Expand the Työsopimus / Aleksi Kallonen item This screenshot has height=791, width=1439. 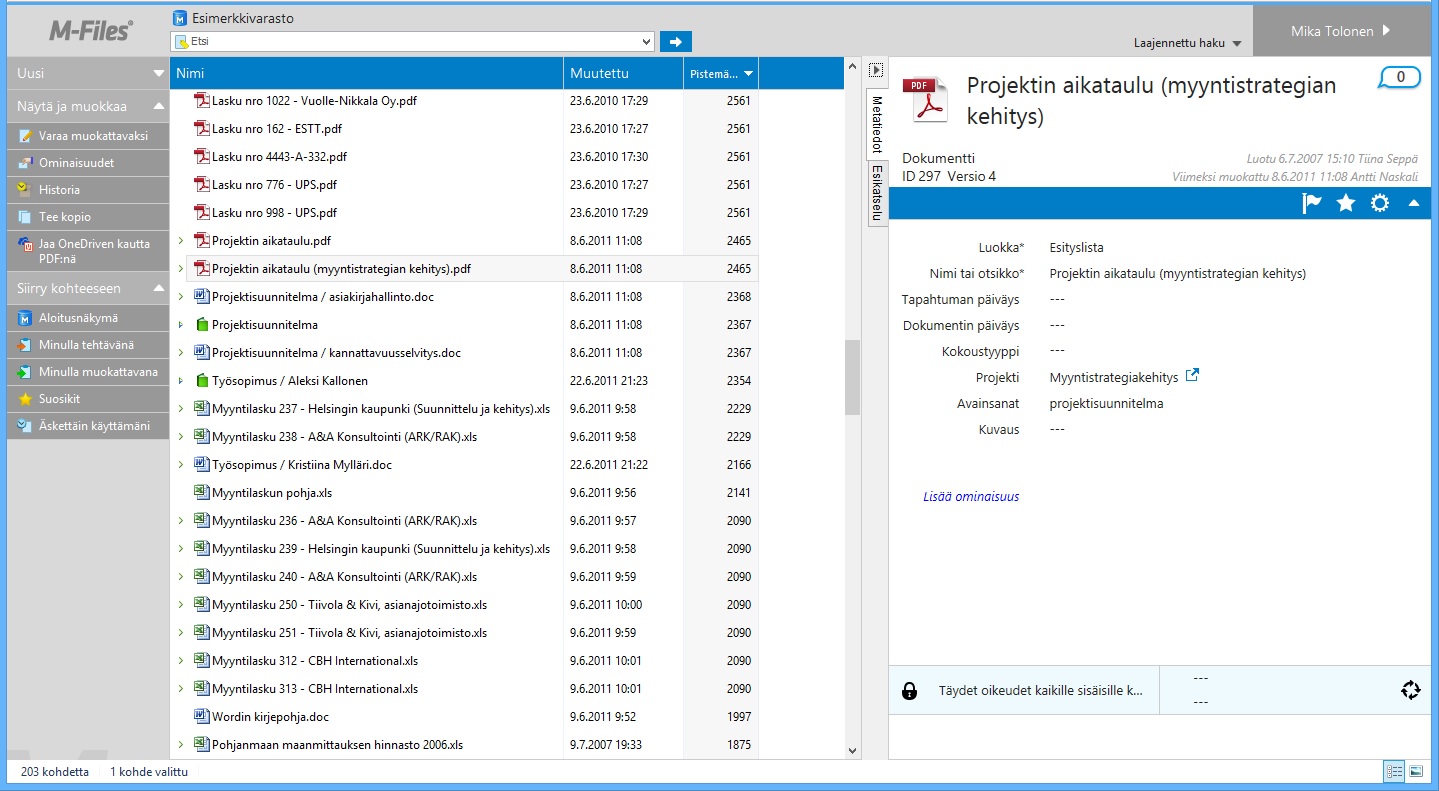[181, 381]
